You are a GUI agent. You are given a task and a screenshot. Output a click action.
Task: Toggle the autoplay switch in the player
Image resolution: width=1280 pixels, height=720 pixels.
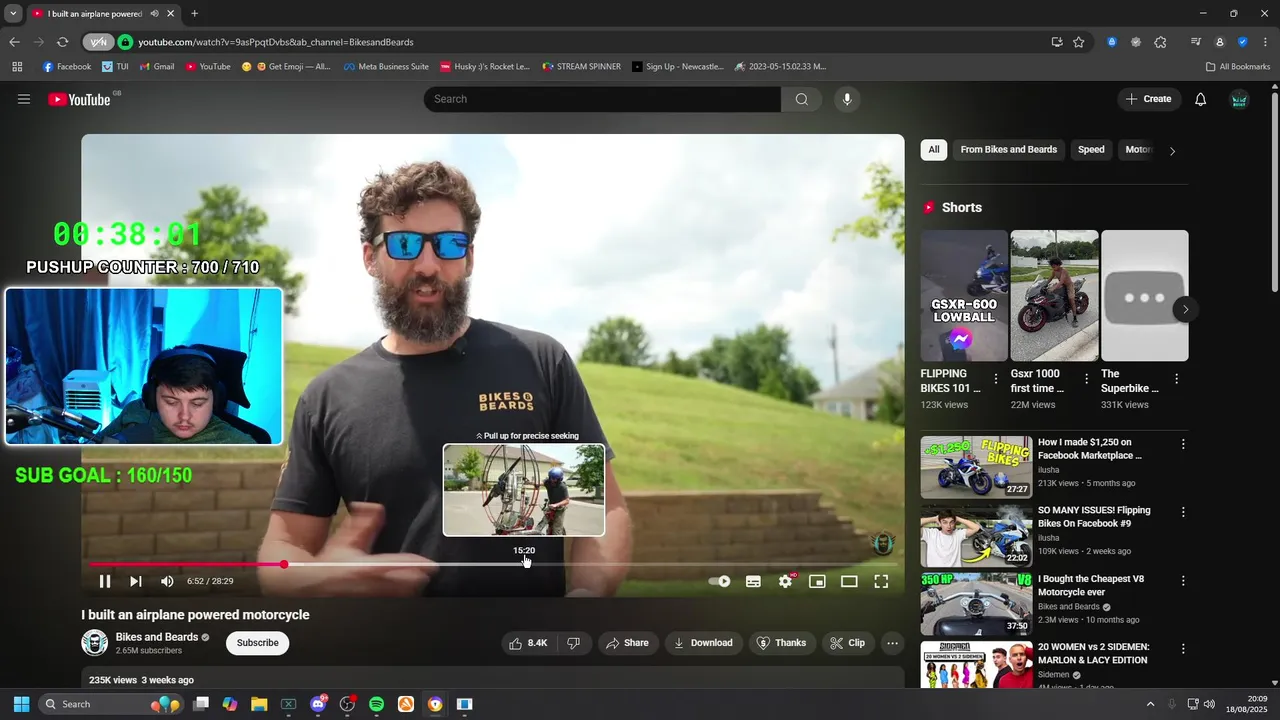point(719,581)
